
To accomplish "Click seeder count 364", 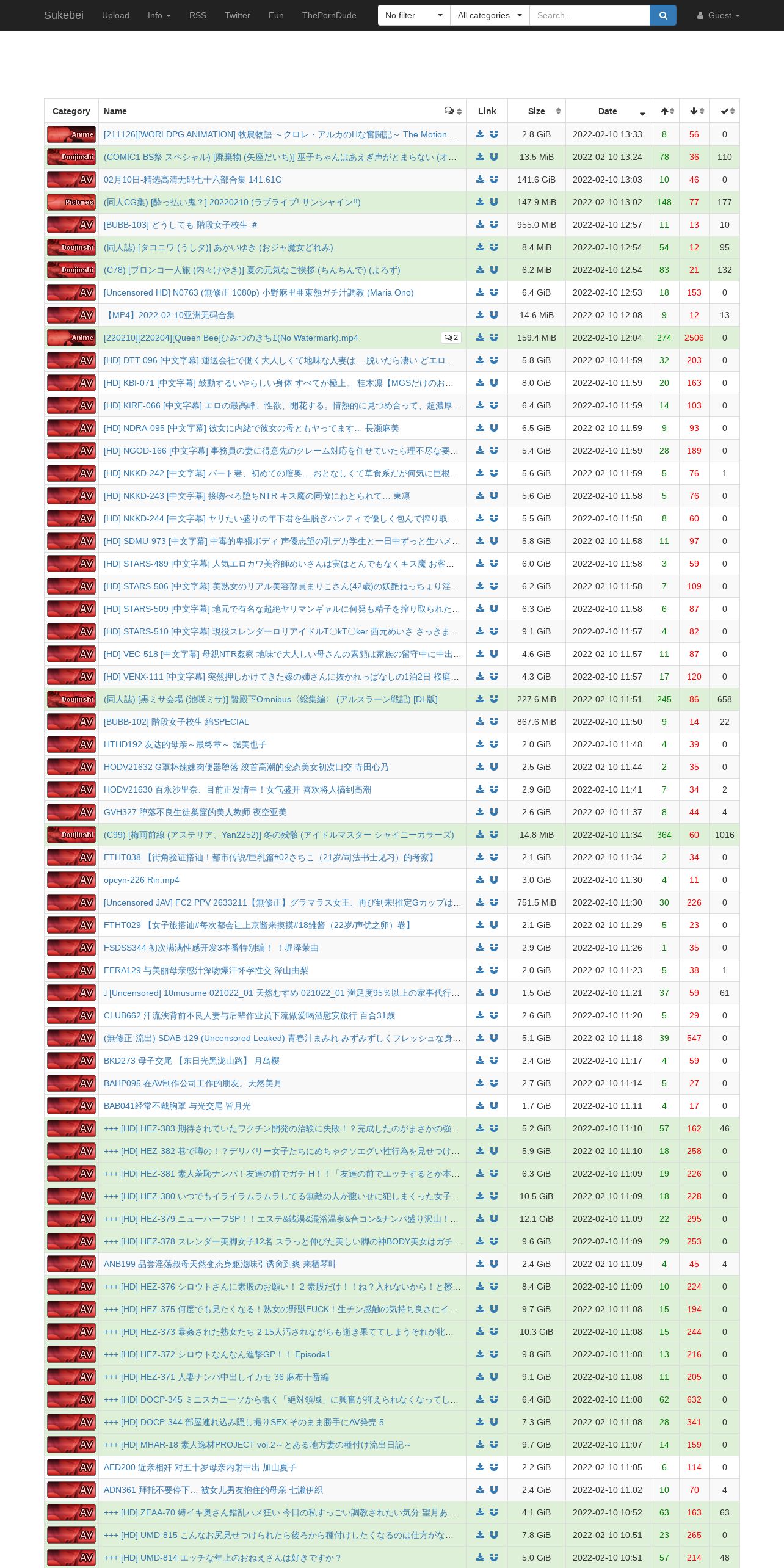I will click(664, 835).
